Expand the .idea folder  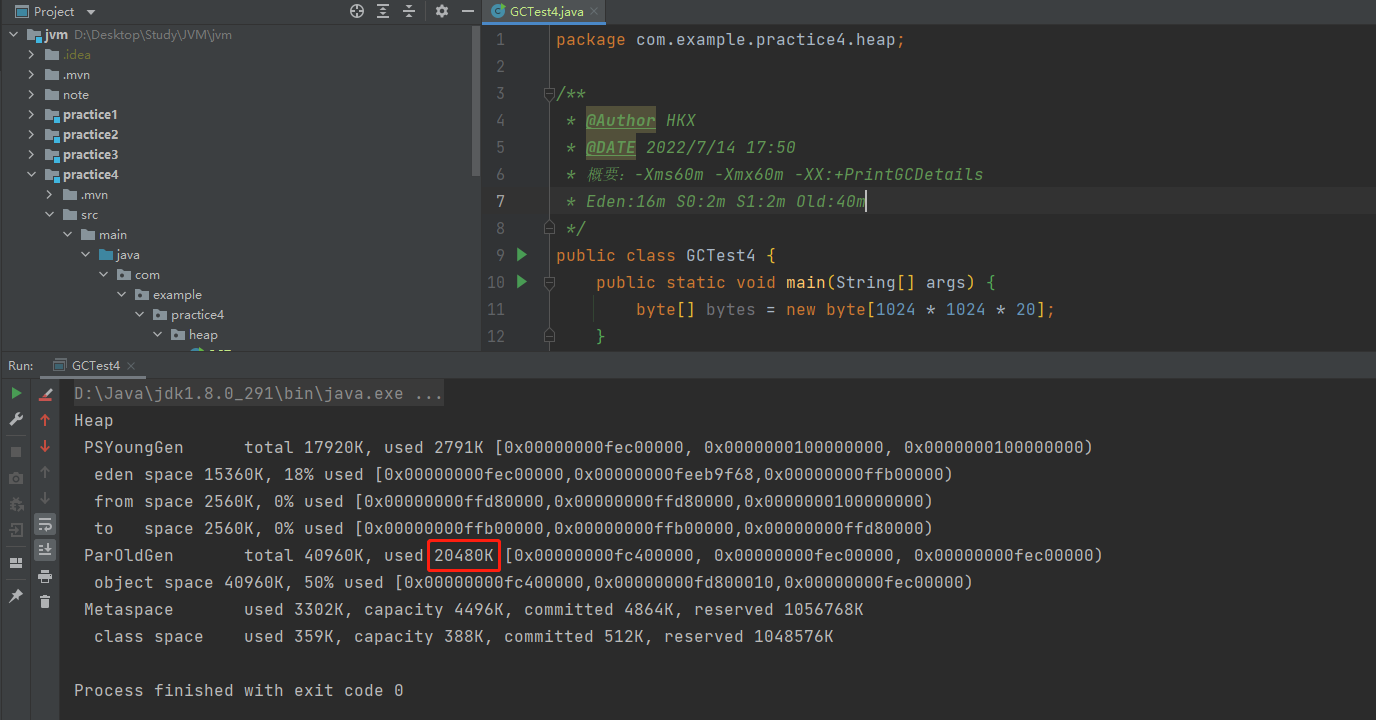(32, 55)
